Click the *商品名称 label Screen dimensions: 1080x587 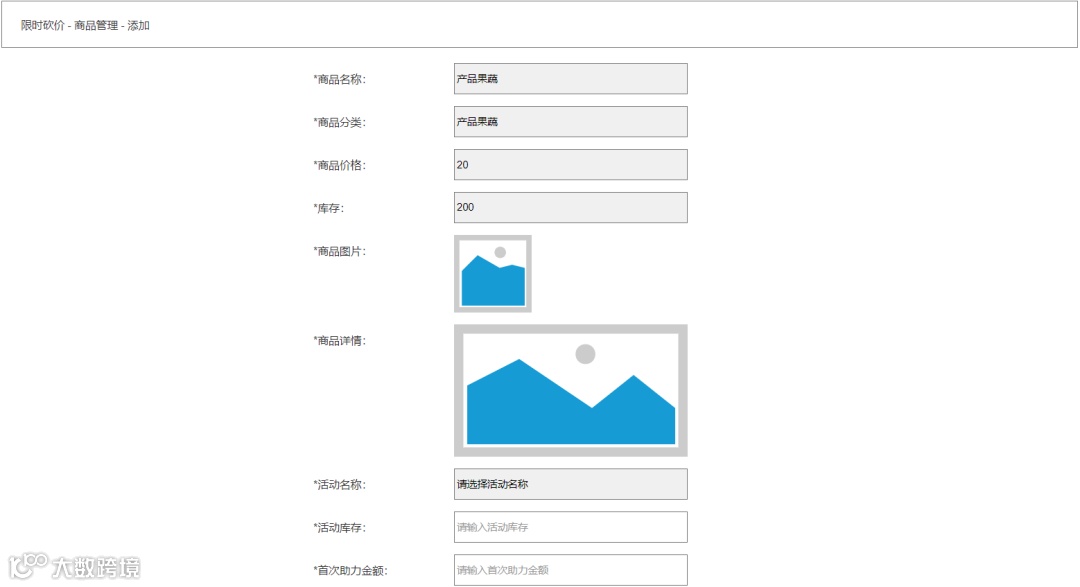pos(340,79)
